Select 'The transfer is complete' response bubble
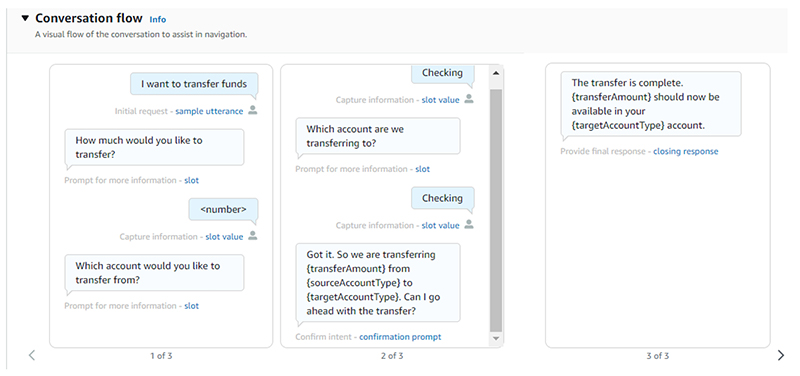The image size is (800, 376). [x=651, y=104]
